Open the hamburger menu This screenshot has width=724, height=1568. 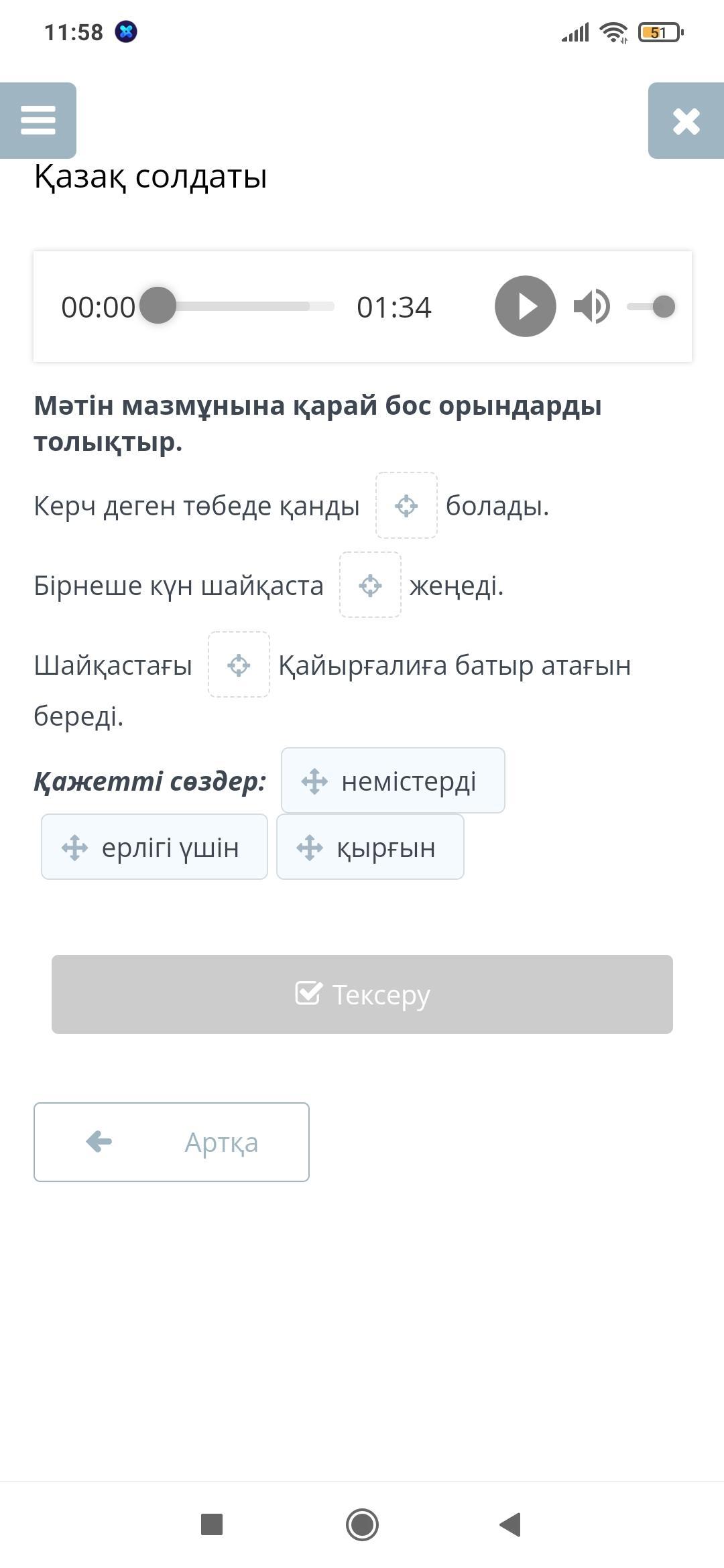coord(38,121)
